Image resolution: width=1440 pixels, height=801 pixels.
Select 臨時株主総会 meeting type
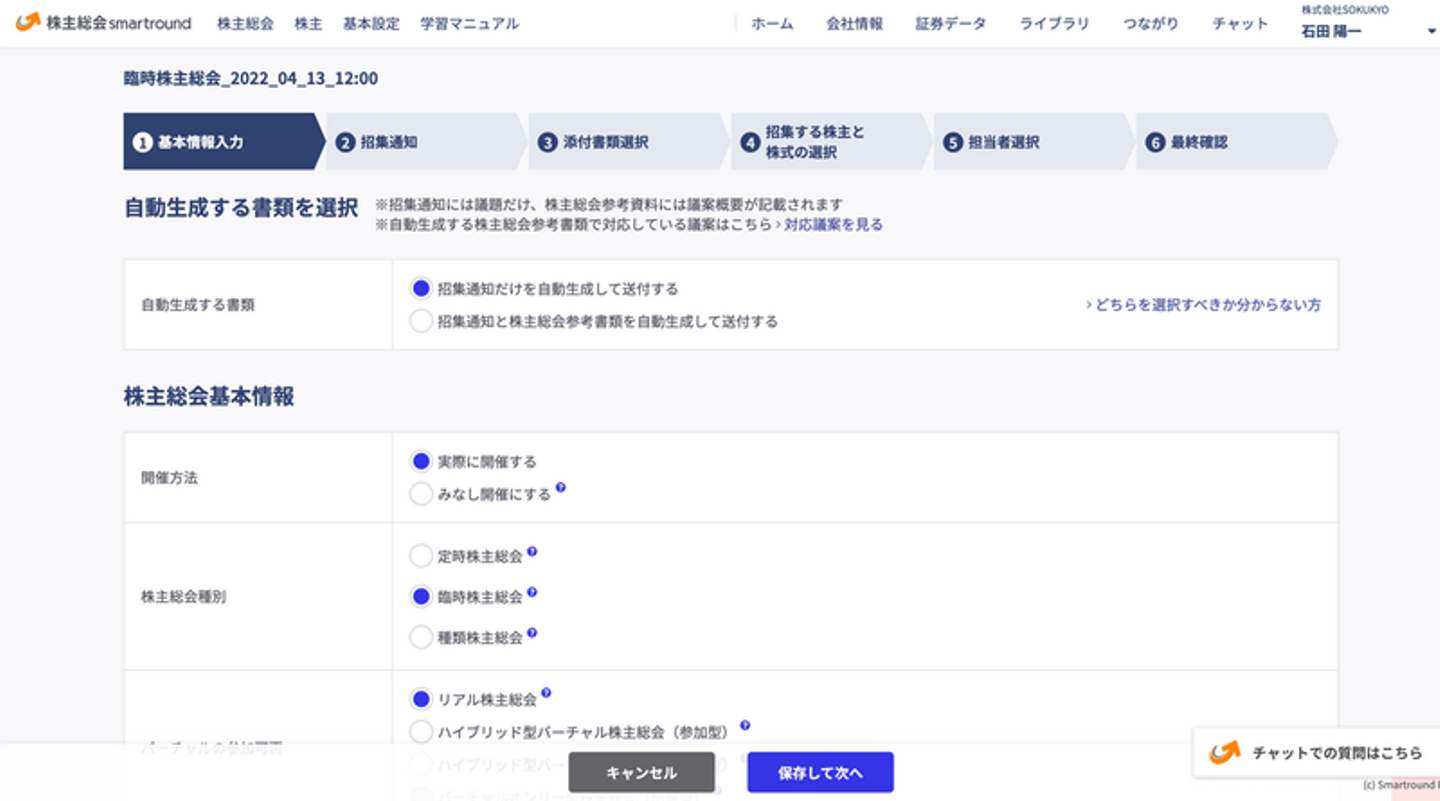421,597
